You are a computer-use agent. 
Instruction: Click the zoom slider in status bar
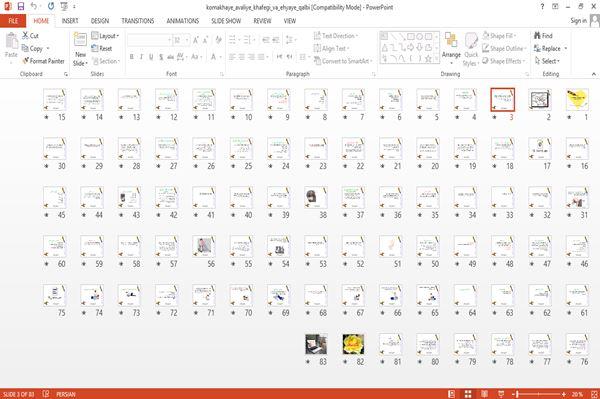point(539,394)
